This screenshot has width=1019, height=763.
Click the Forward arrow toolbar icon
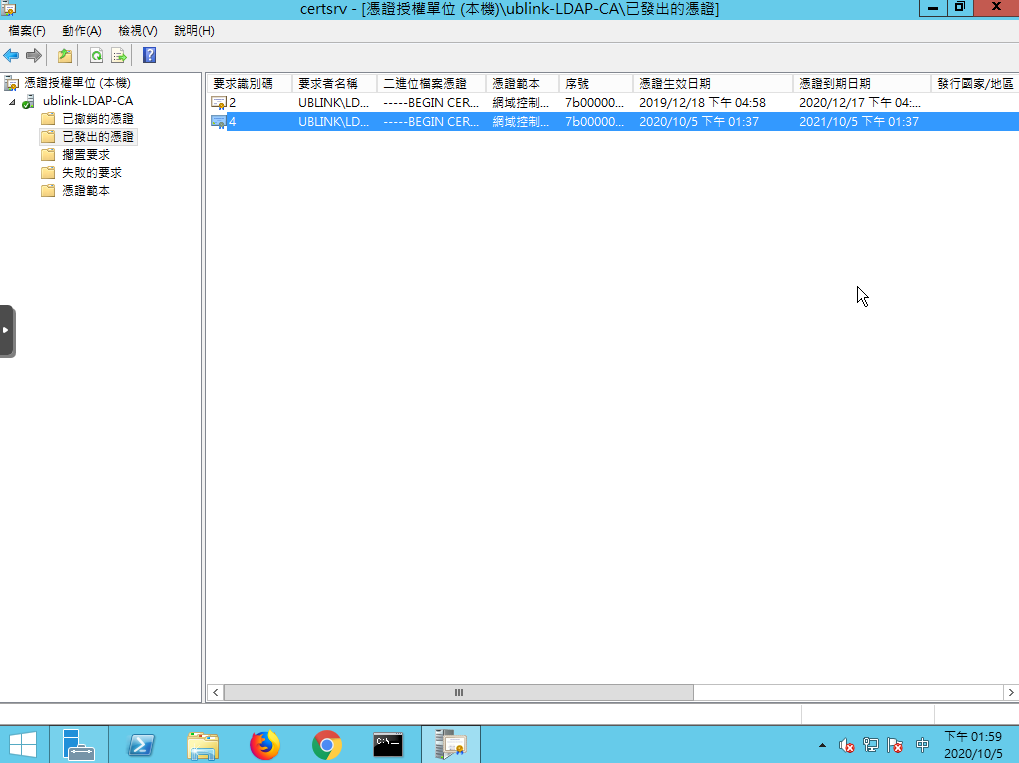[34, 56]
